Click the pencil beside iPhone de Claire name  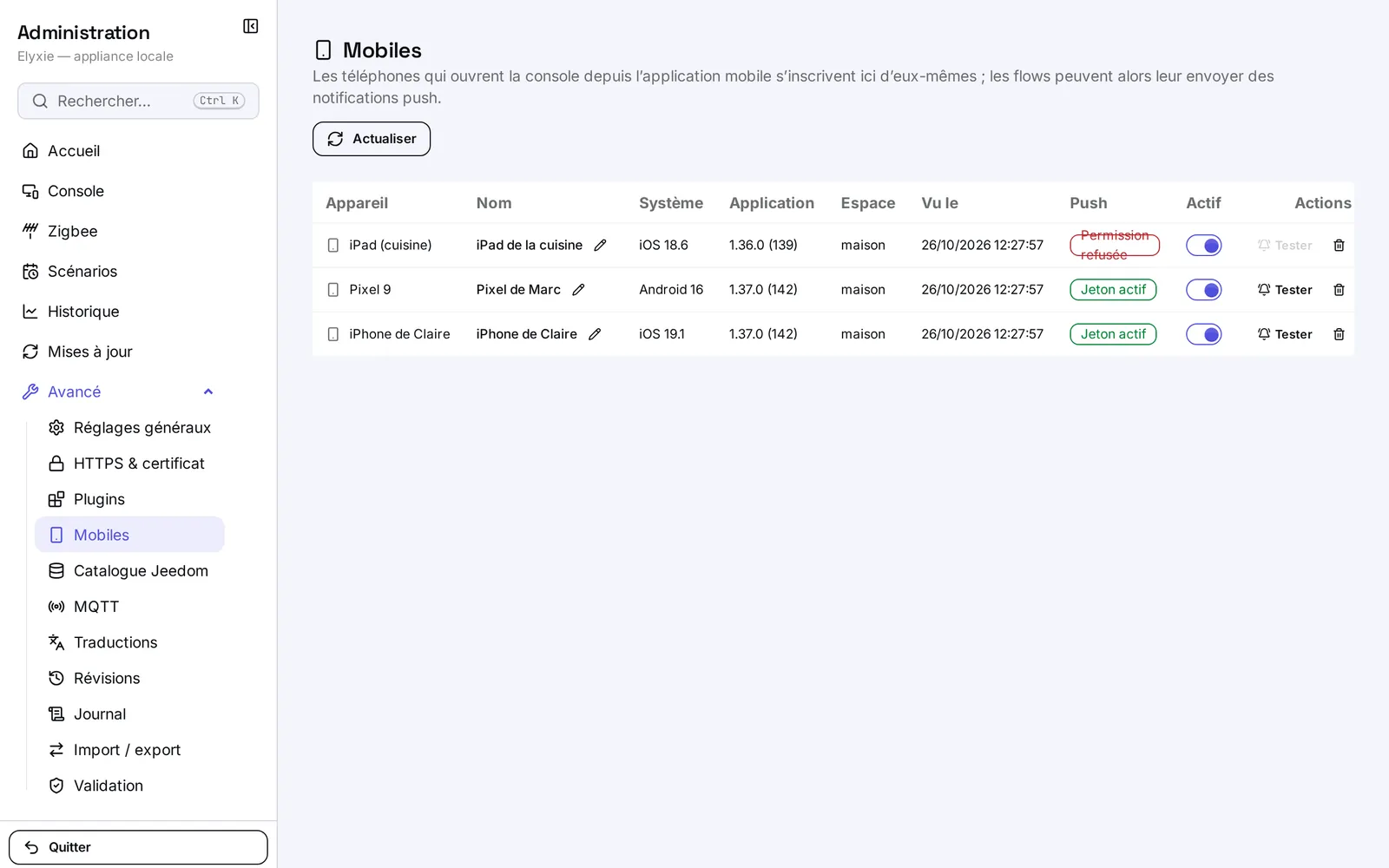(x=595, y=334)
